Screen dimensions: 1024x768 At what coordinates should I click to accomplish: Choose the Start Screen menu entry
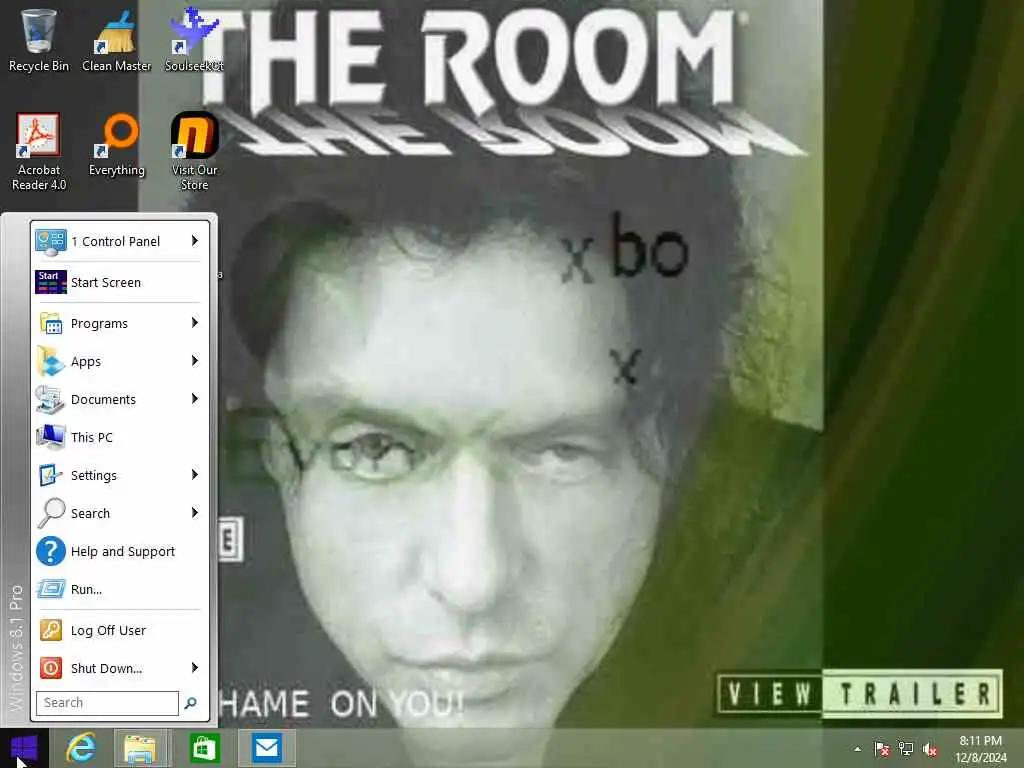coord(120,282)
